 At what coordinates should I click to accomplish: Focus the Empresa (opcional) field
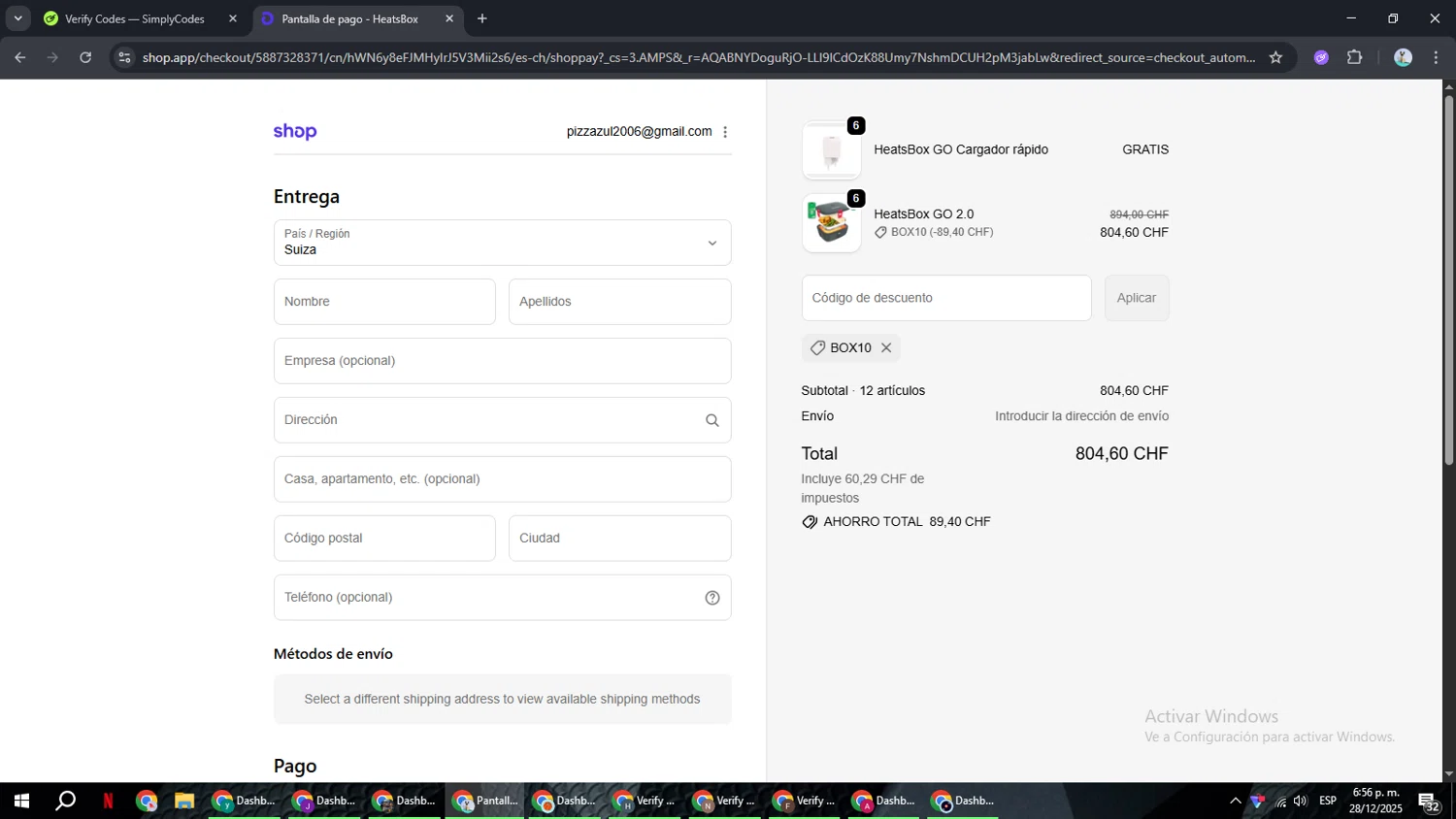pos(502,361)
